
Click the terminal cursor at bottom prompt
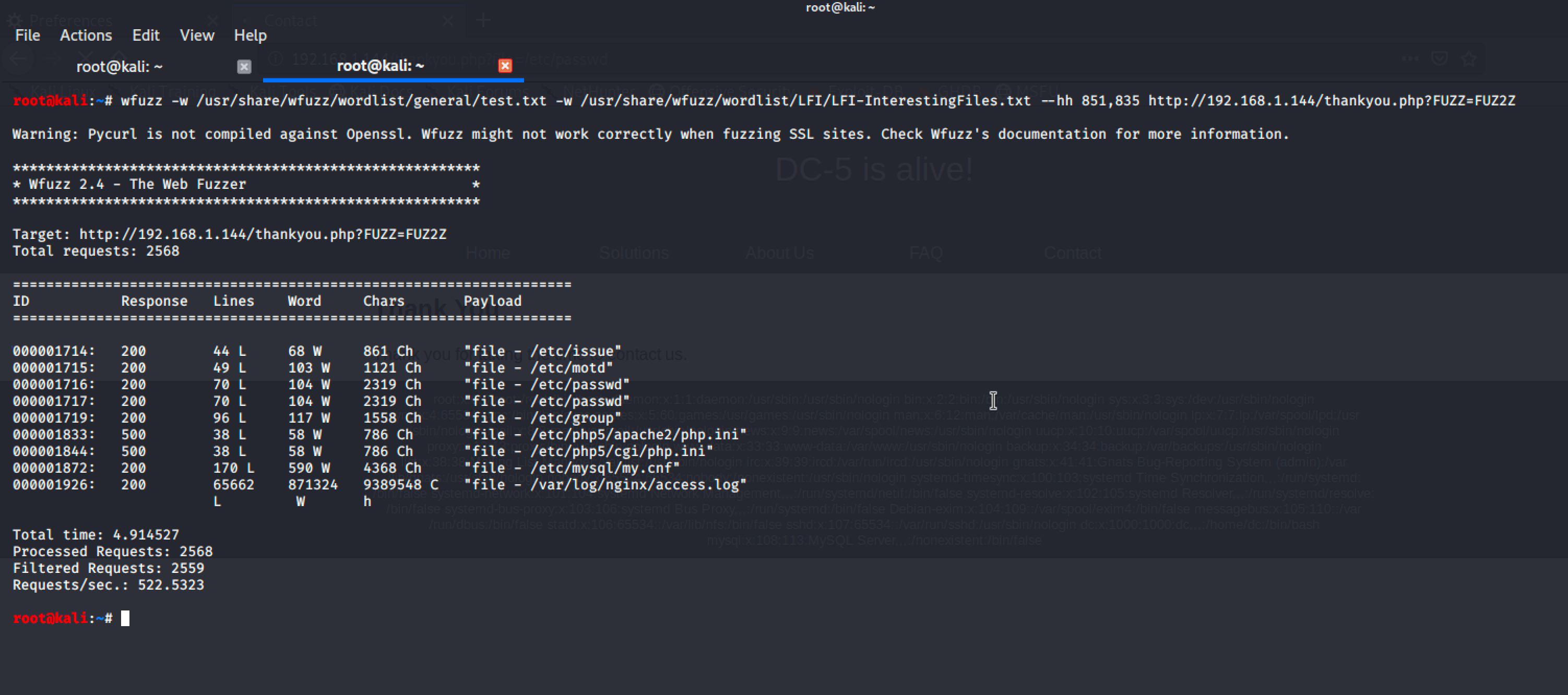click(125, 618)
